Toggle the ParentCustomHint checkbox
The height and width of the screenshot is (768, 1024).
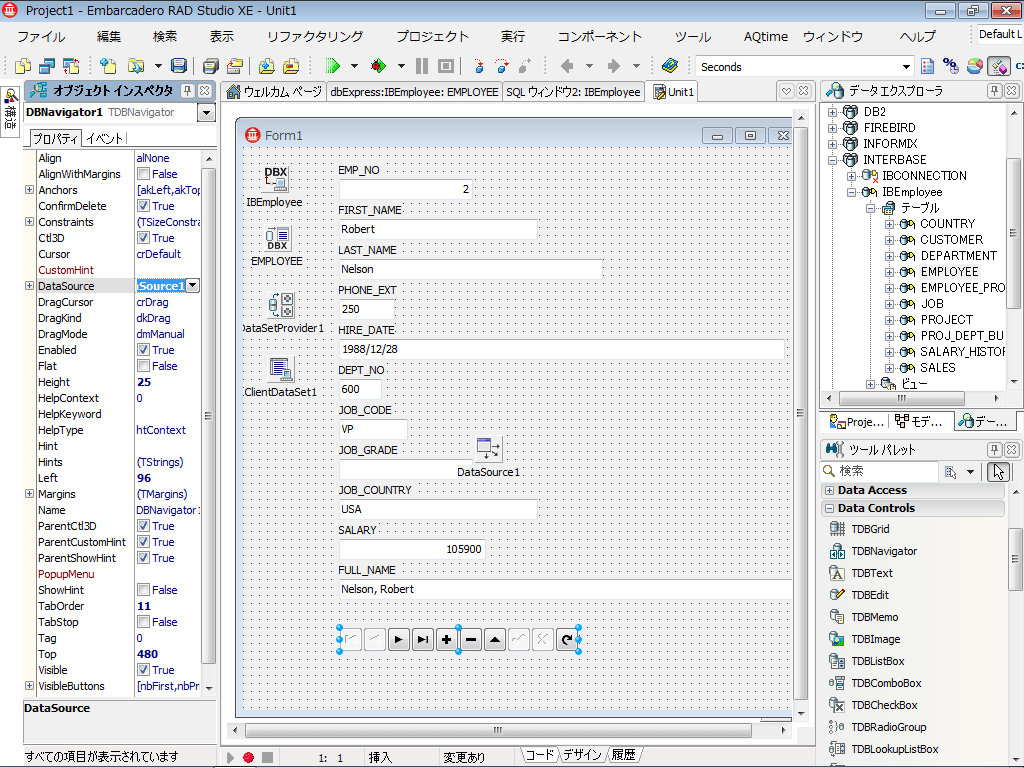click(144, 542)
